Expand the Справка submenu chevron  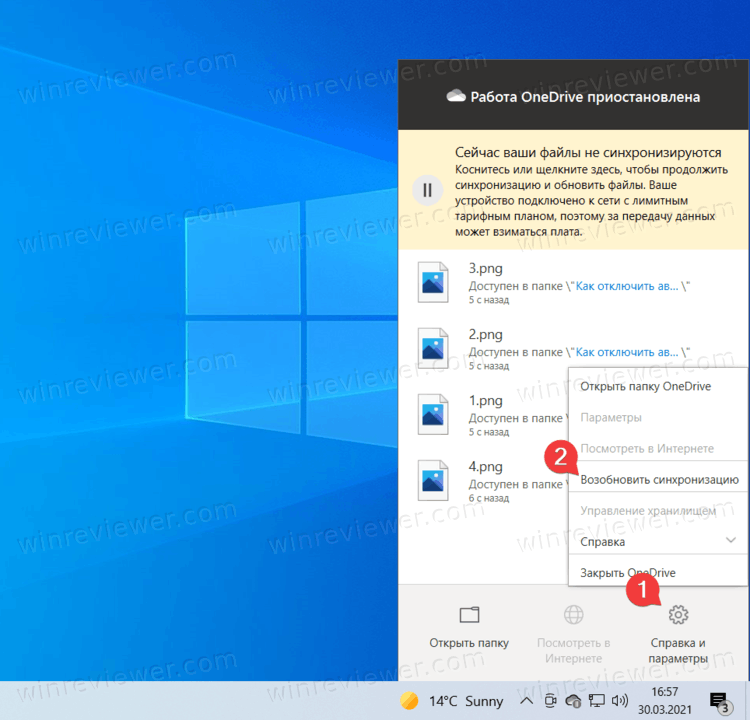pos(730,540)
